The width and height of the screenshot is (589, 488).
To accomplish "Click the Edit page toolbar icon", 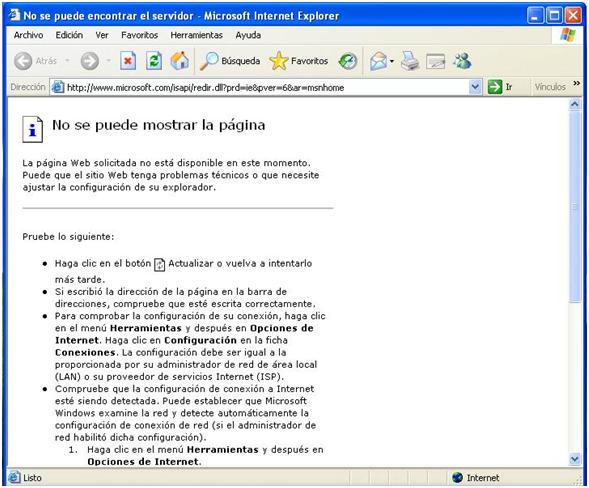I will [x=436, y=61].
